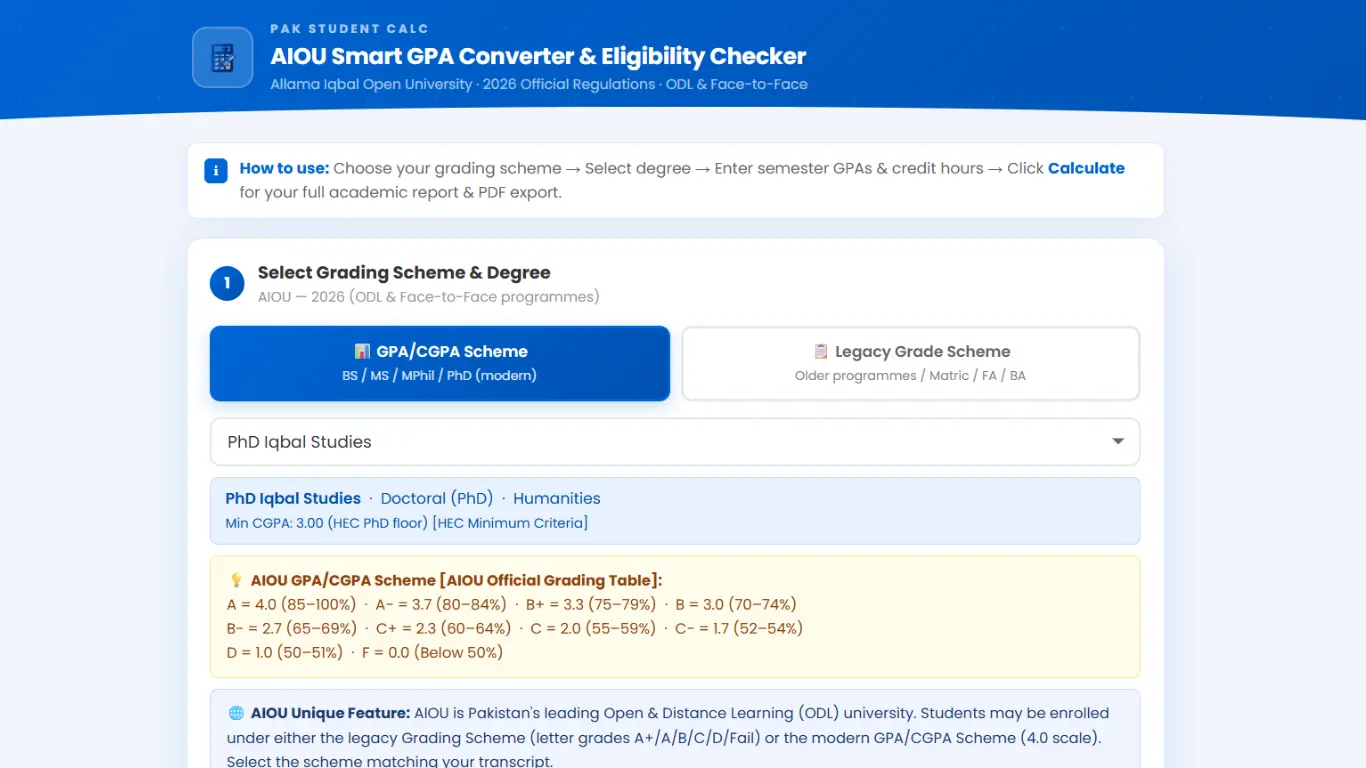
Task: Switch to the Legacy Grade Scheme option
Action: (910, 363)
